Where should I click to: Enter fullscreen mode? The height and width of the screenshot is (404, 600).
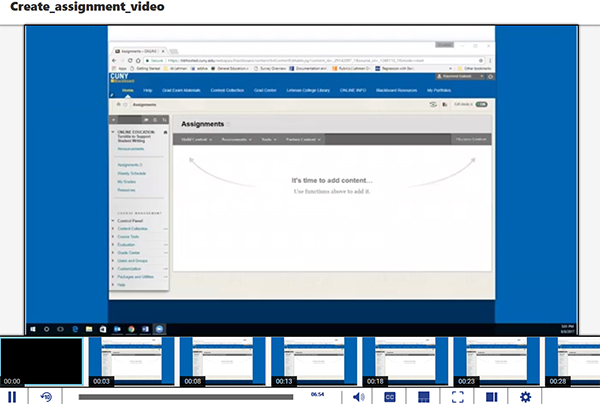[458, 396]
